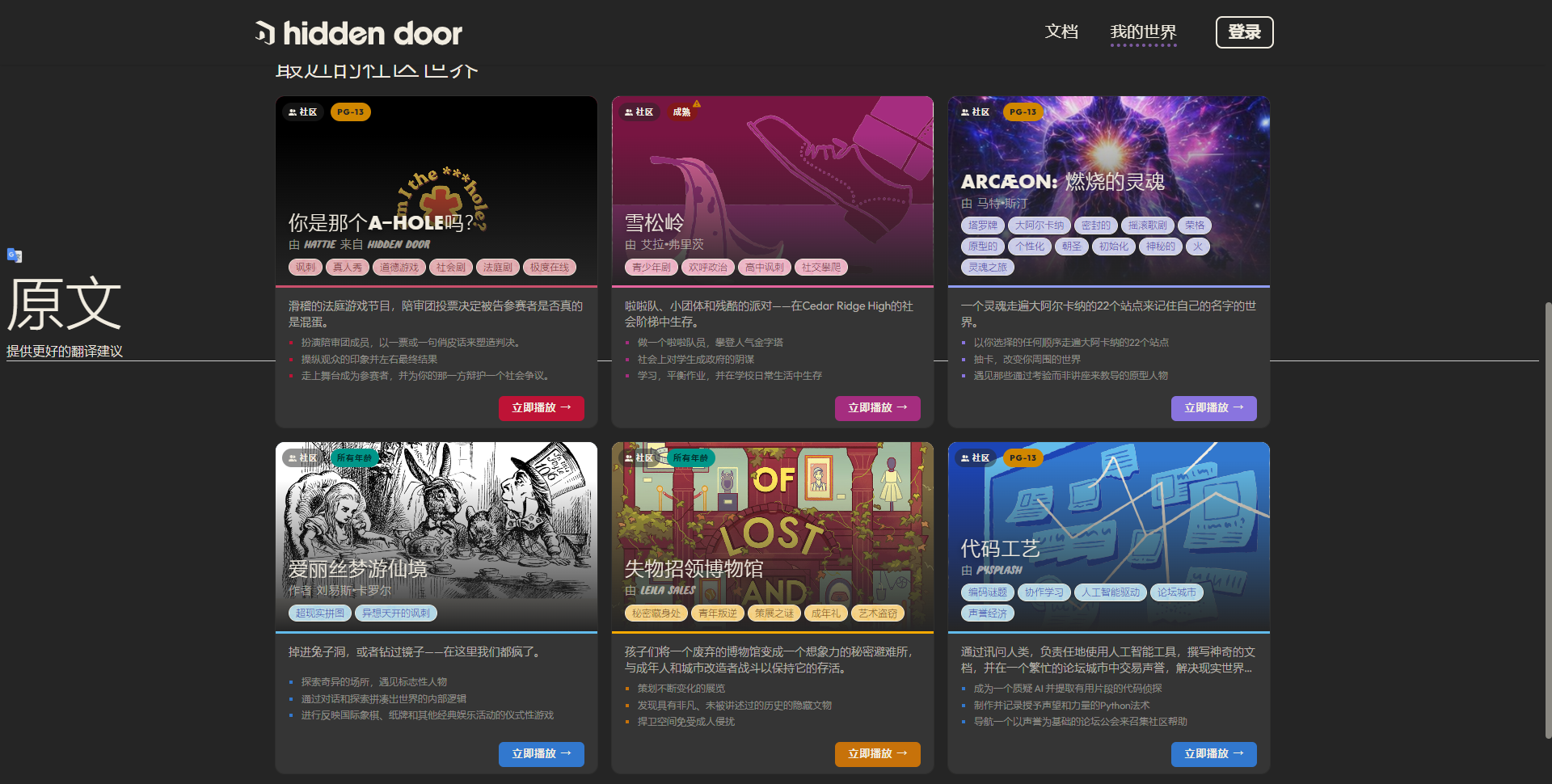This screenshot has height=784, width=1552.
Task: Click 立即播放 on the 失物招领博物馆 card
Action: pos(878,754)
